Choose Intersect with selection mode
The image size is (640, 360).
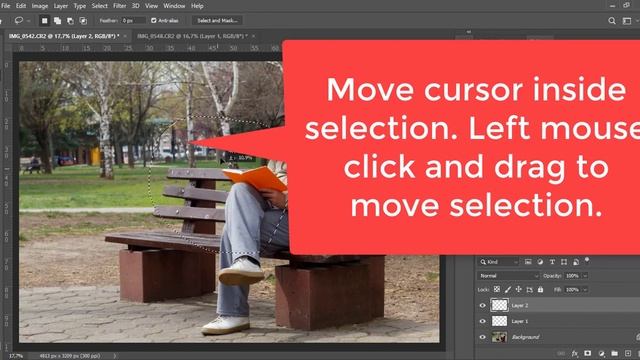click(x=83, y=20)
